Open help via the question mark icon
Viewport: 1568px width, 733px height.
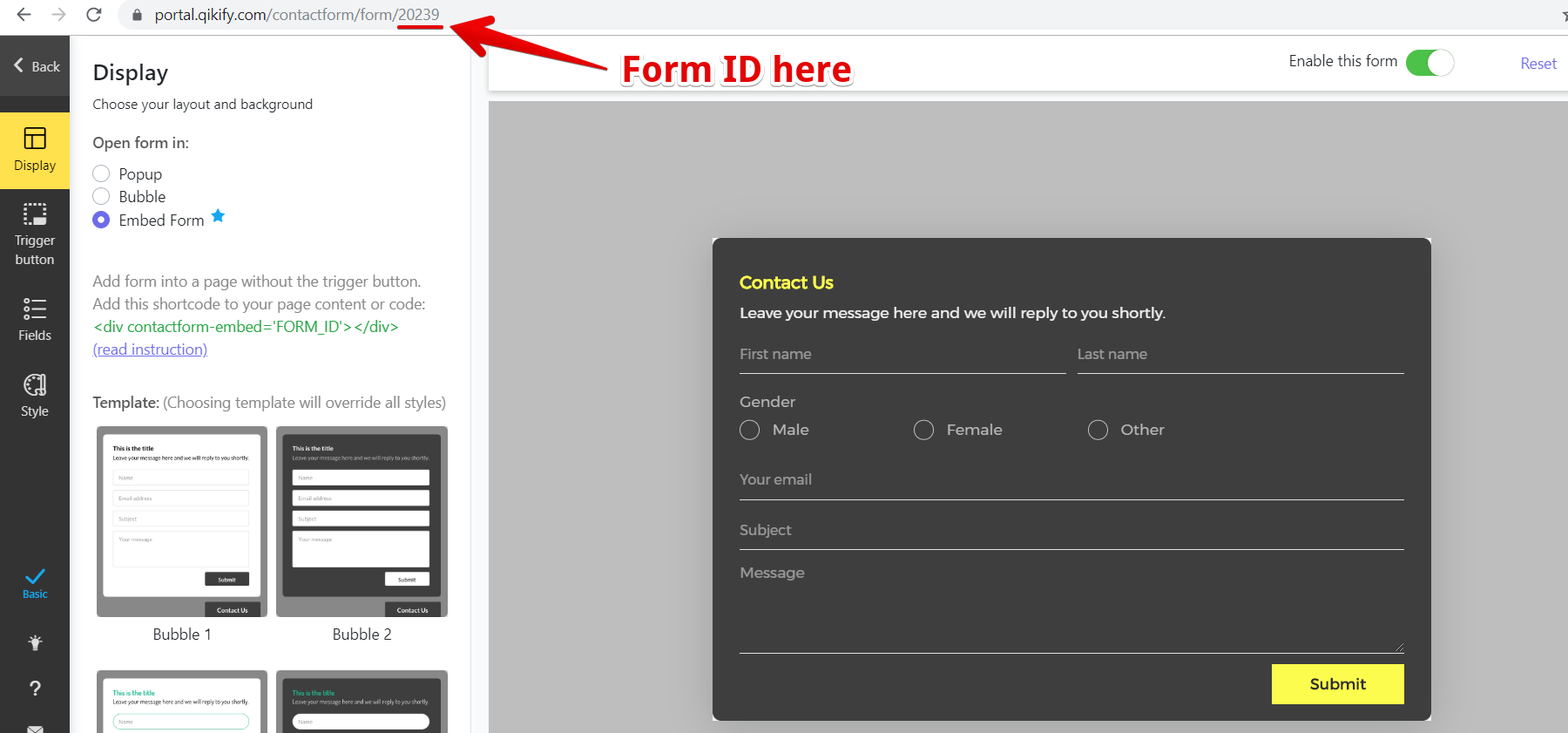(x=35, y=689)
